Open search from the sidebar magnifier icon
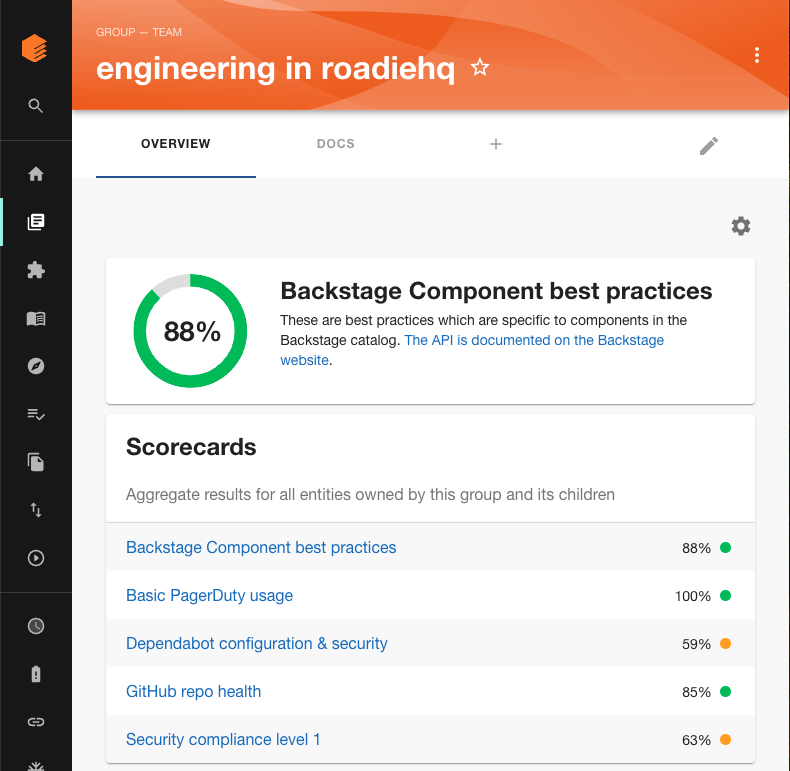Image resolution: width=790 pixels, height=771 pixels. click(x=35, y=105)
